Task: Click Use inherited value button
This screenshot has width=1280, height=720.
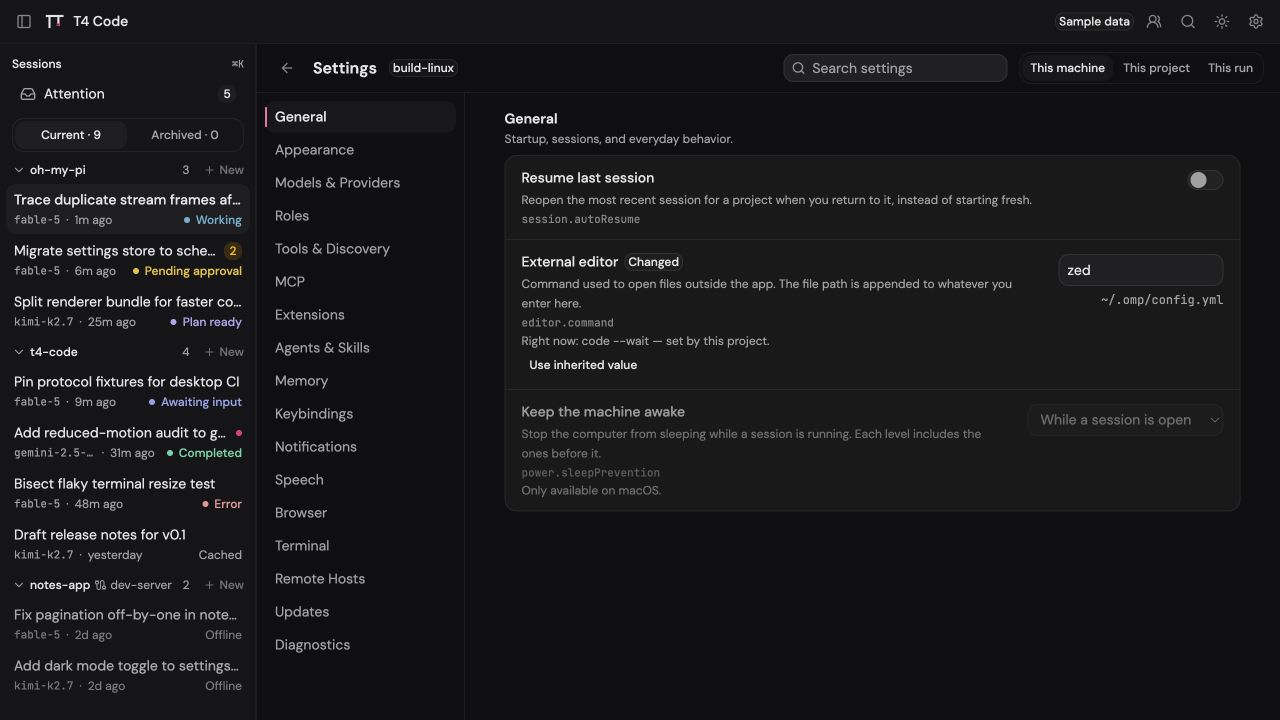Action: pos(583,365)
